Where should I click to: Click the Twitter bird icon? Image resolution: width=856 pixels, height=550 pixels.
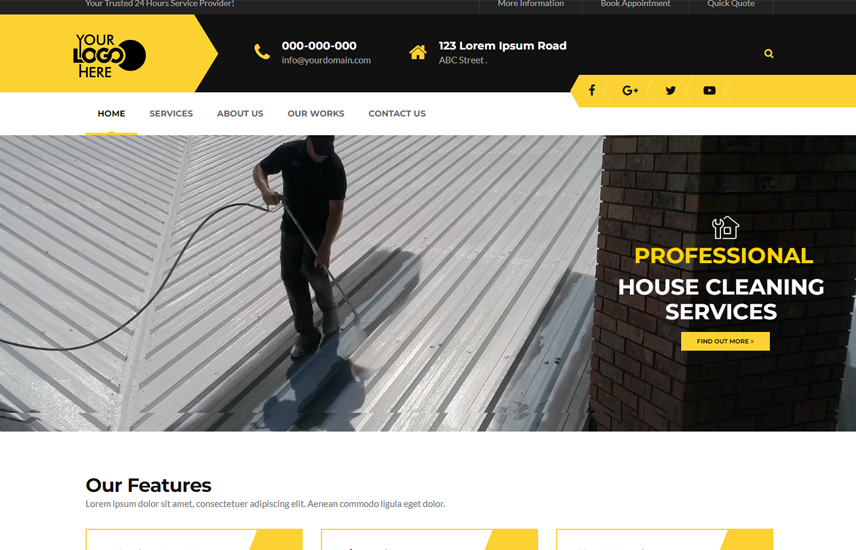tap(670, 91)
